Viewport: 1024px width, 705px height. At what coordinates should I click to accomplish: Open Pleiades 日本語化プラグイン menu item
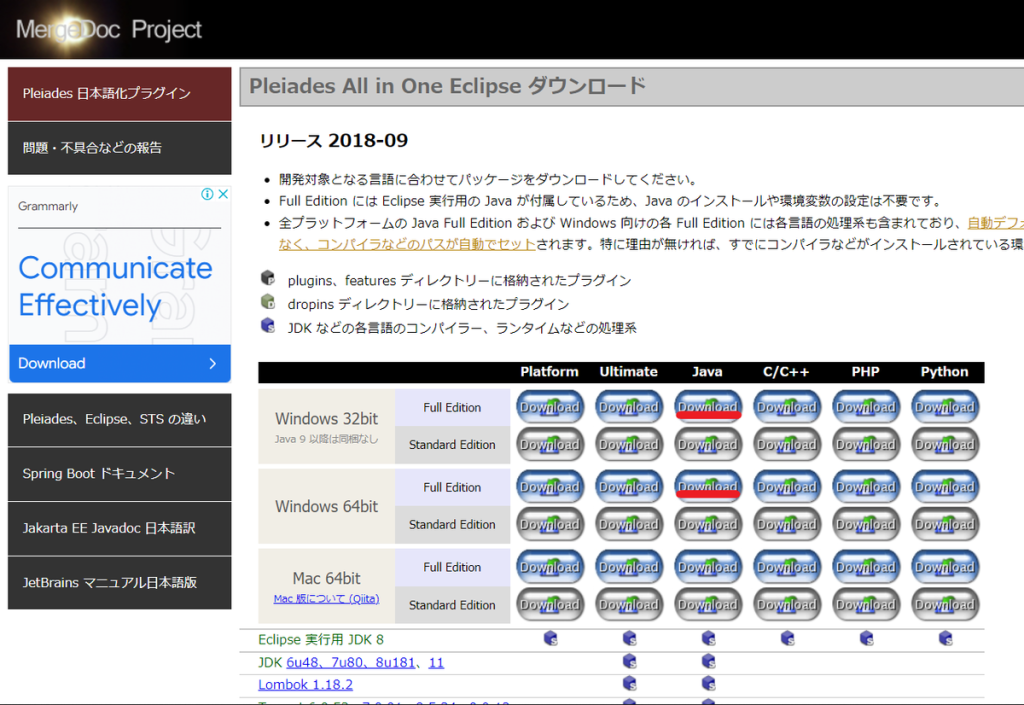coord(119,94)
